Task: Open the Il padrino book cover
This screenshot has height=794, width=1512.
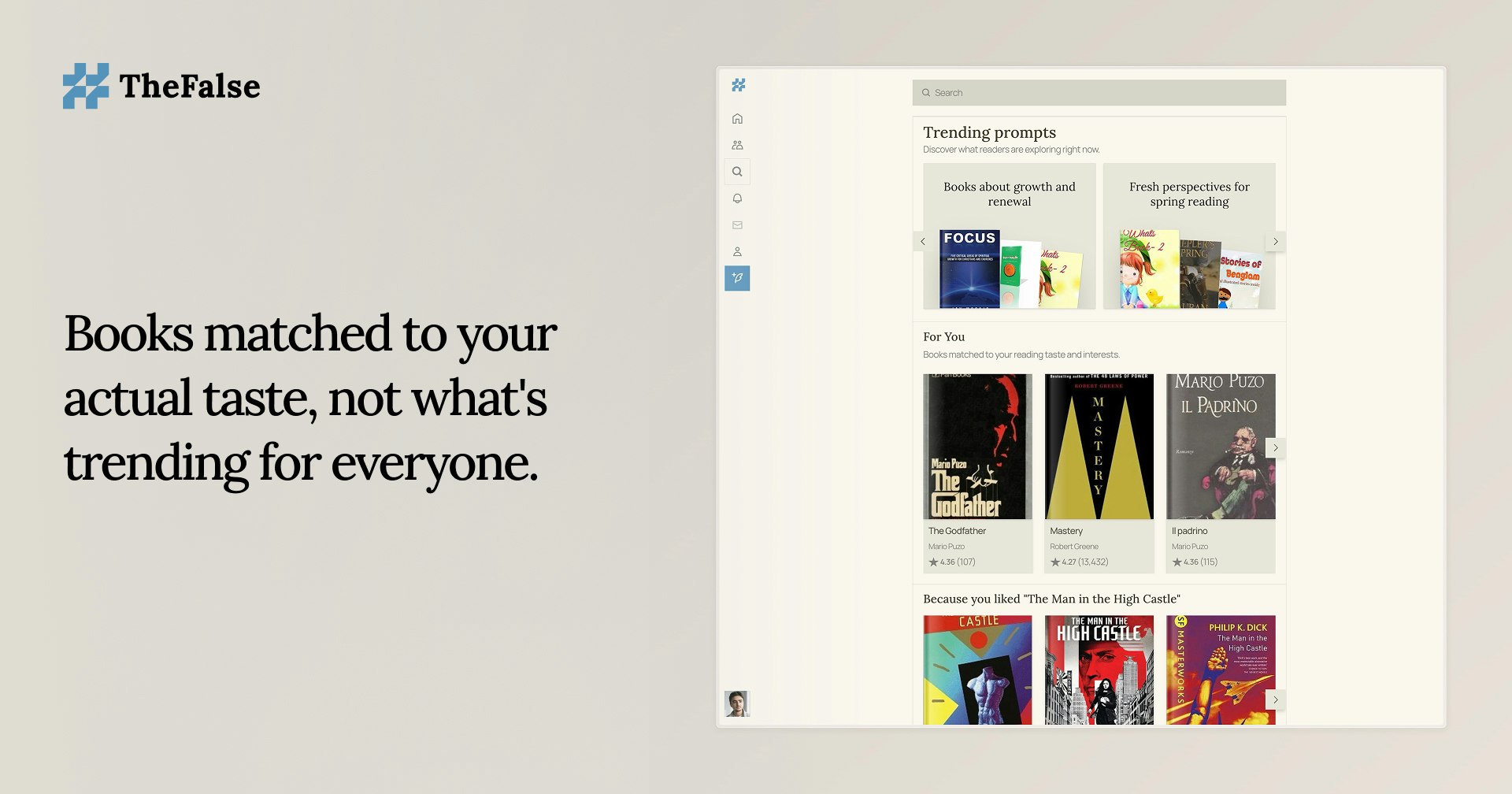Action: point(1221,447)
